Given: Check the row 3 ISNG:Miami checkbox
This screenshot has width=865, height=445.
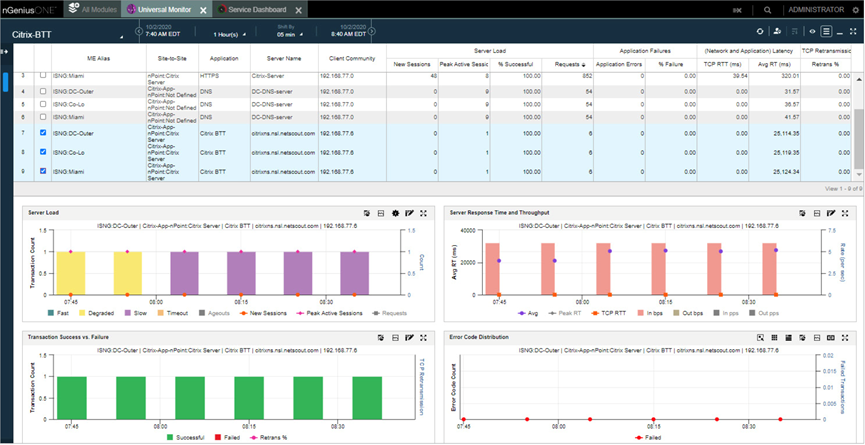Looking at the screenshot, I should pyautogui.click(x=41, y=76).
